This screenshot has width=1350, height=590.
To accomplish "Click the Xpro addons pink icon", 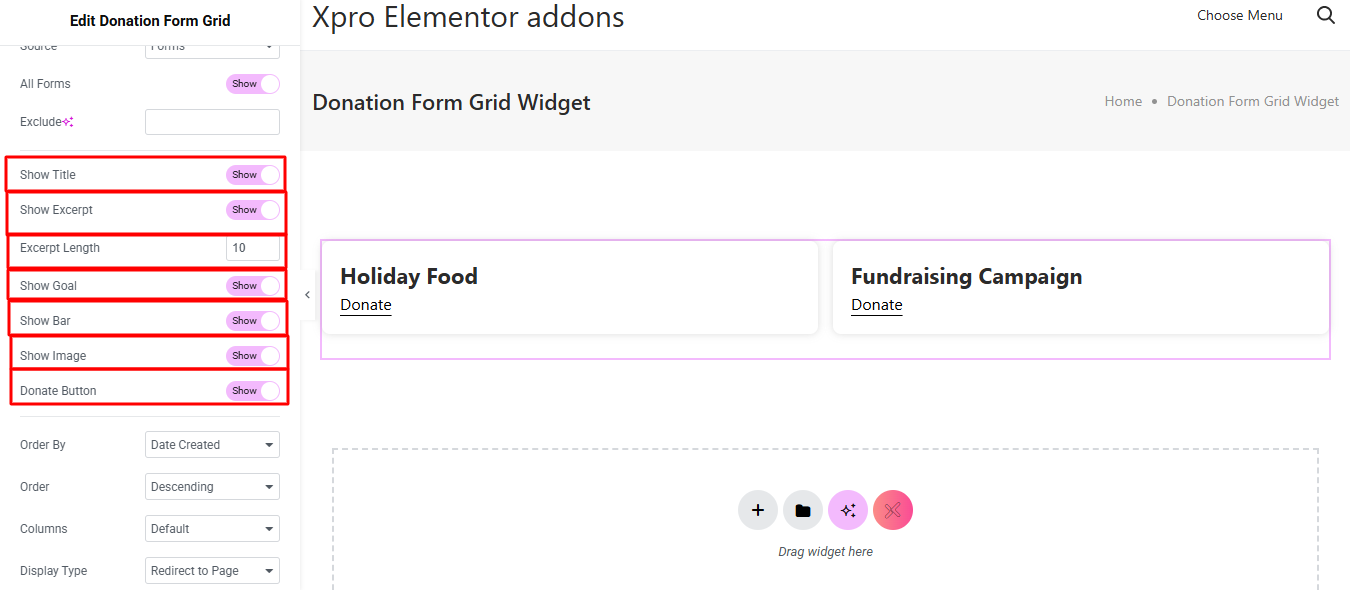I will (x=893, y=510).
